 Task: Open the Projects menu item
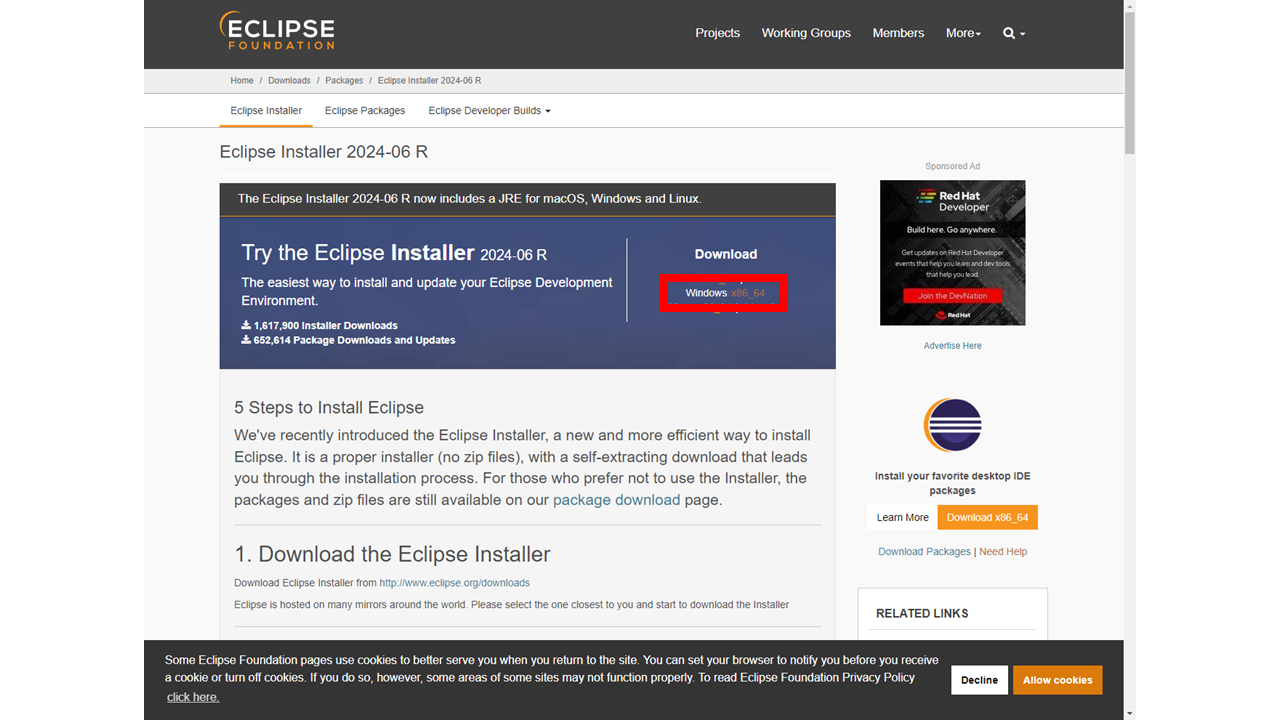coord(717,33)
